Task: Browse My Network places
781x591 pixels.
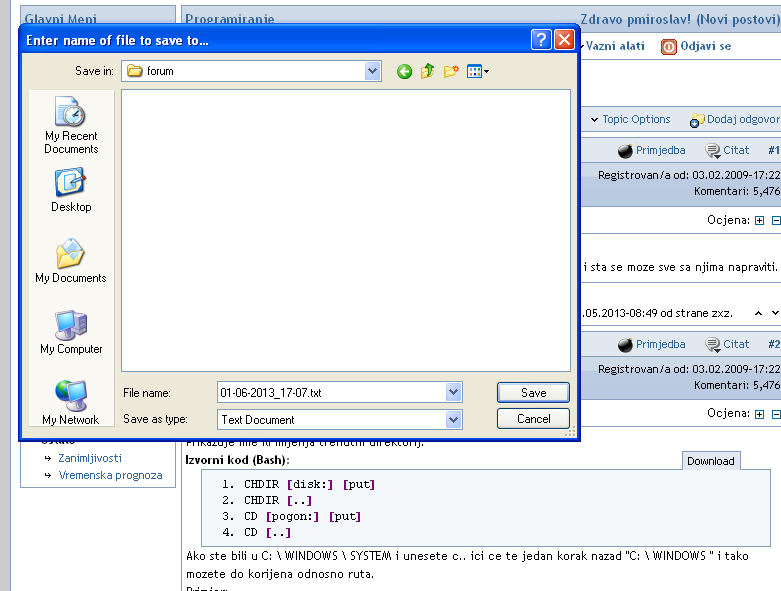Action: [x=71, y=402]
